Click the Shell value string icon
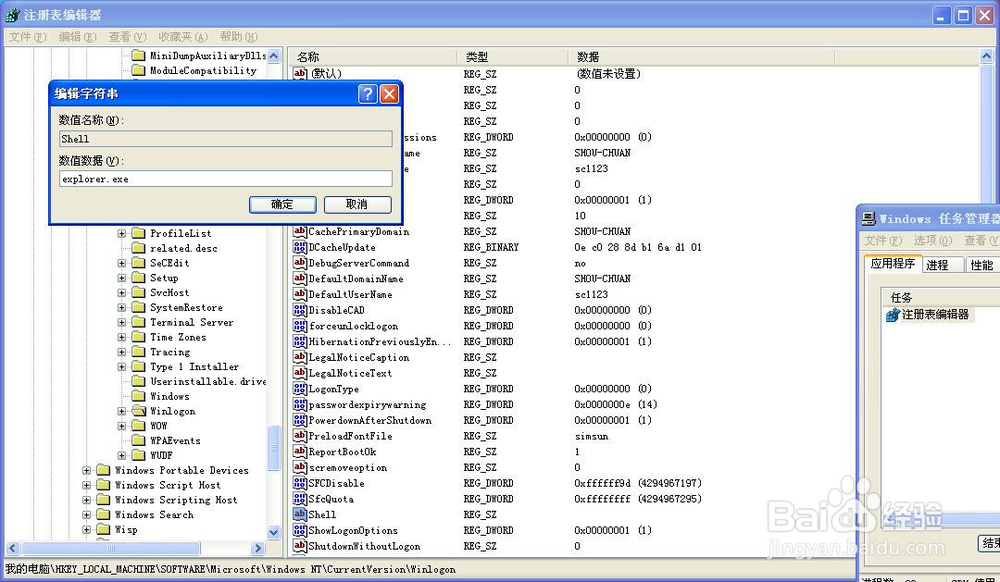The image size is (1000, 582). pyautogui.click(x=300, y=514)
